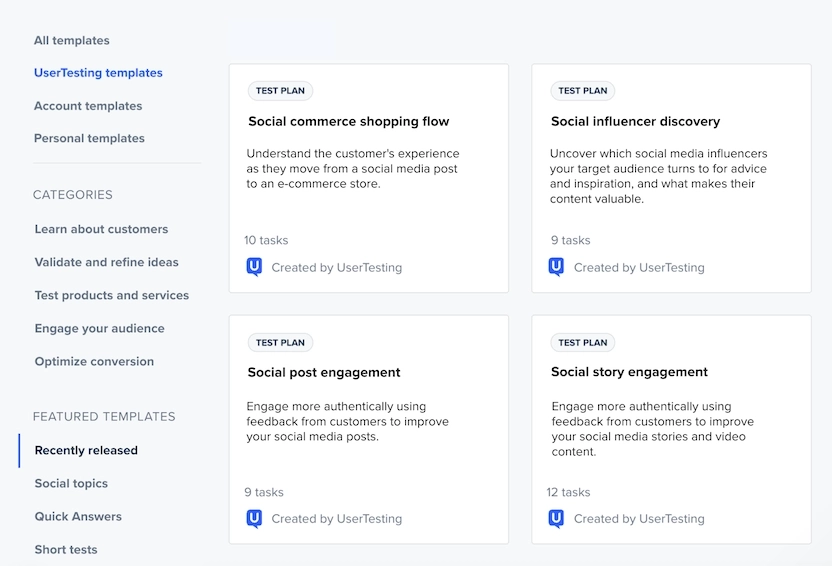
Task: Click UserTesting logo on Social influencer discovery card
Action: click(x=556, y=267)
